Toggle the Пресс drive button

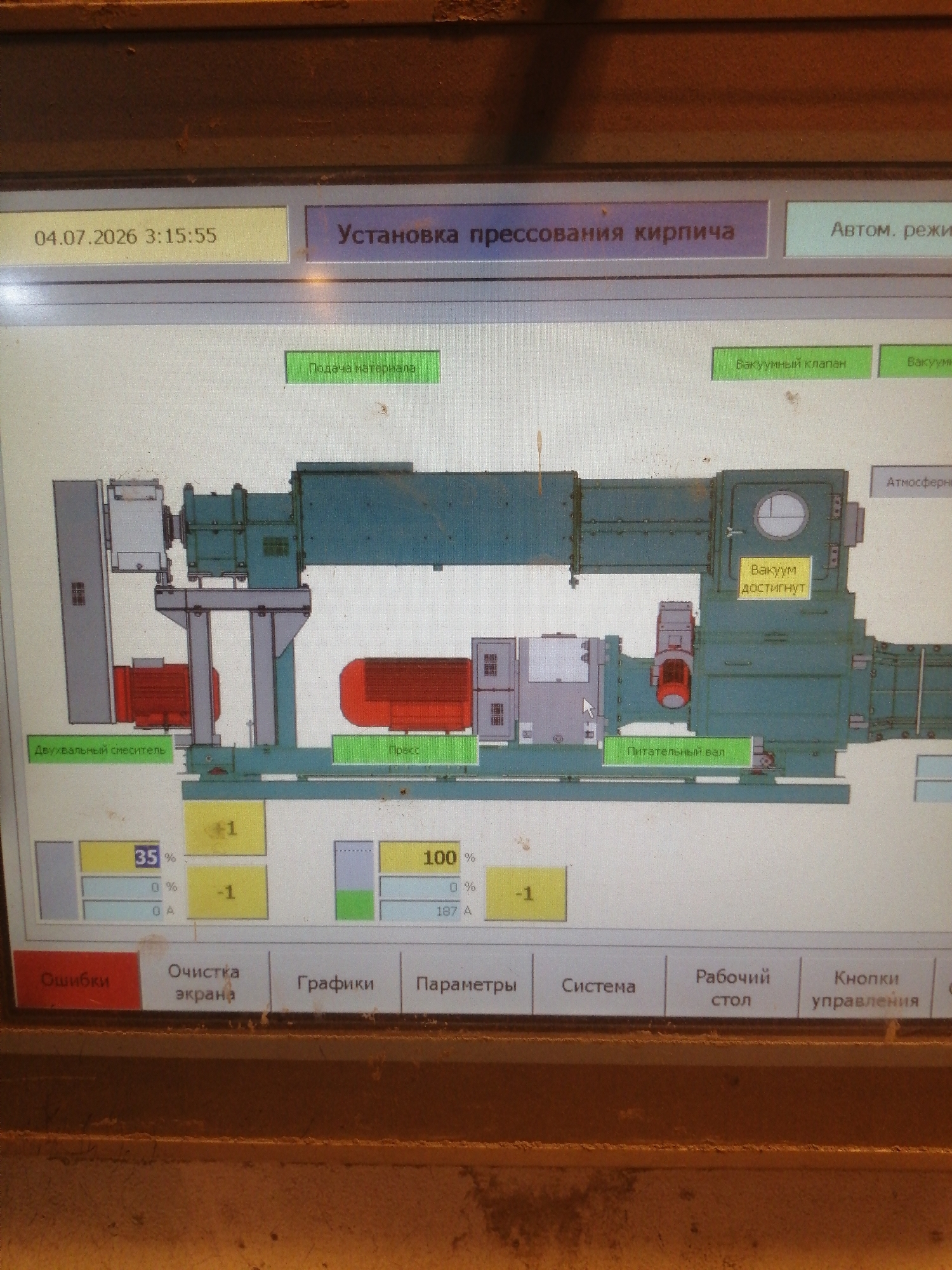404,750
